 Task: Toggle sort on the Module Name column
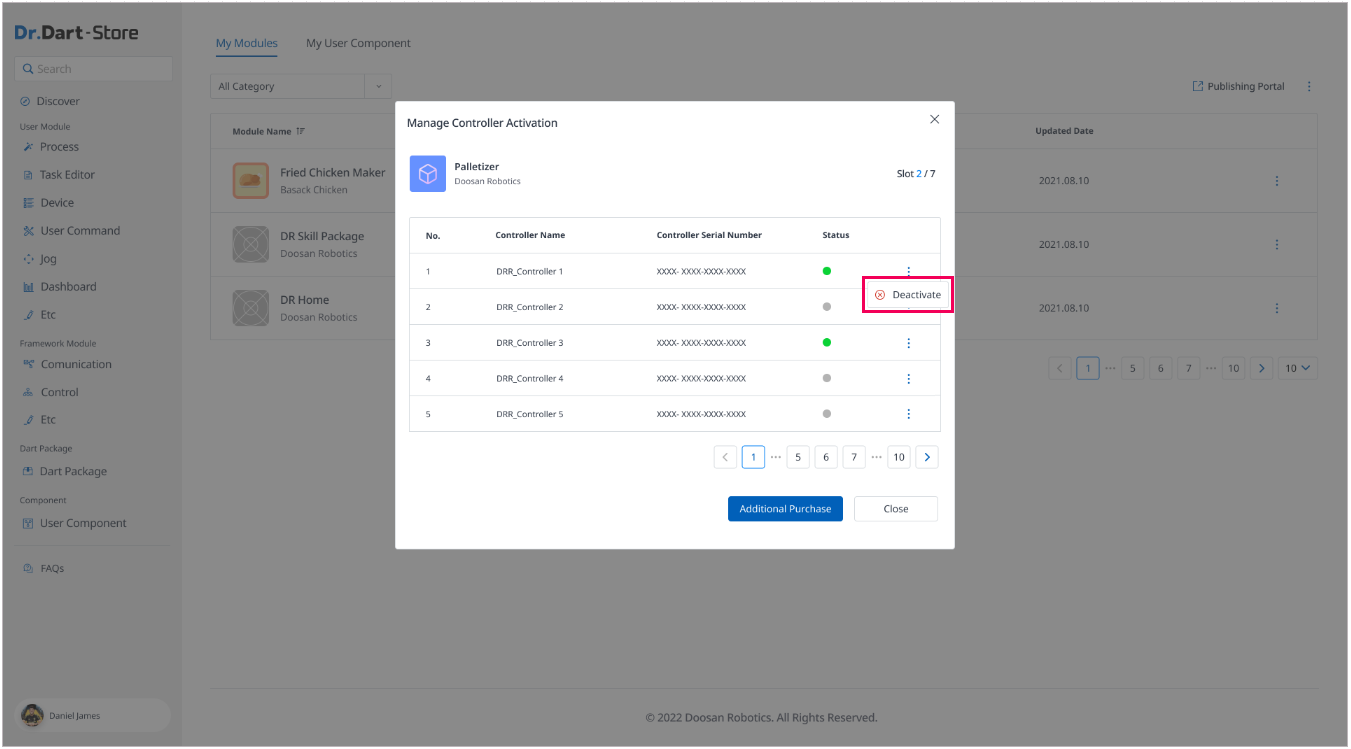300,132
